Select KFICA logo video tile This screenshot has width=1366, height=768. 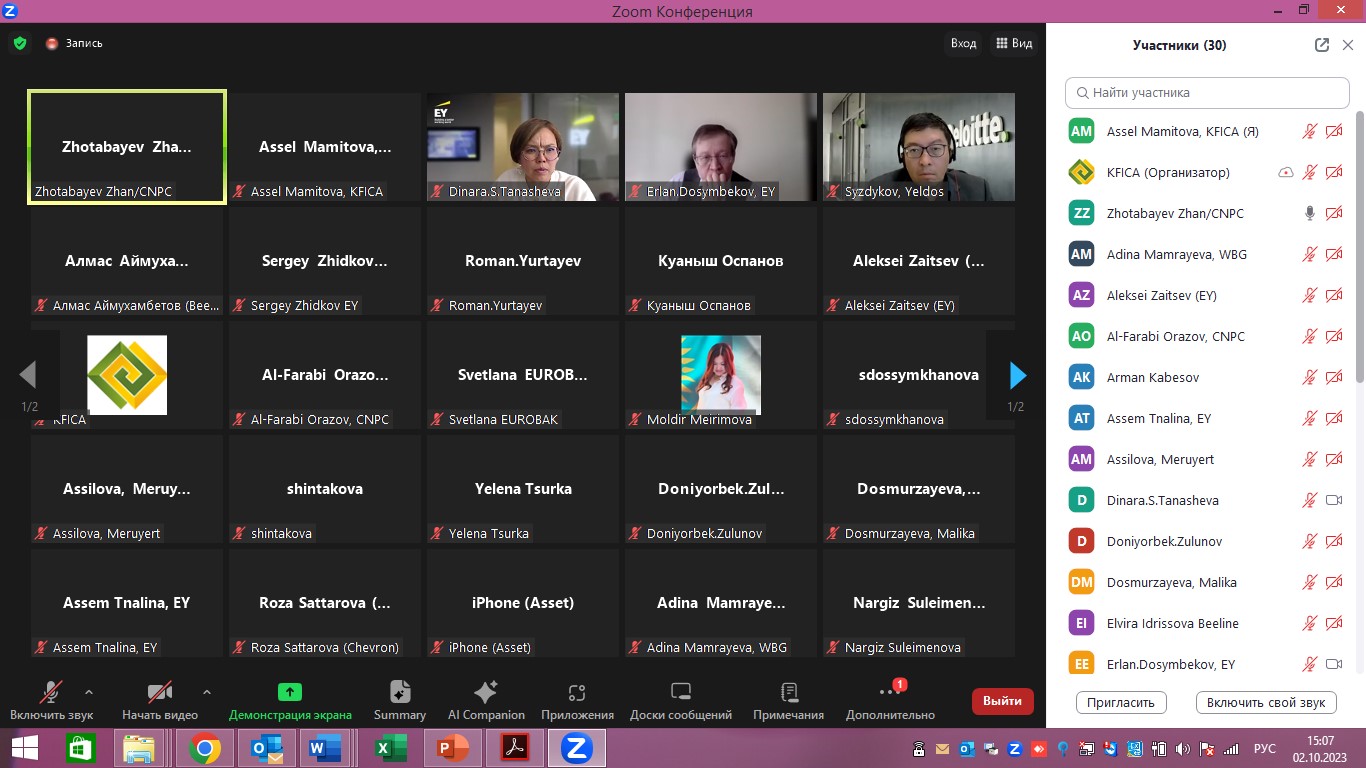(127, 375)
